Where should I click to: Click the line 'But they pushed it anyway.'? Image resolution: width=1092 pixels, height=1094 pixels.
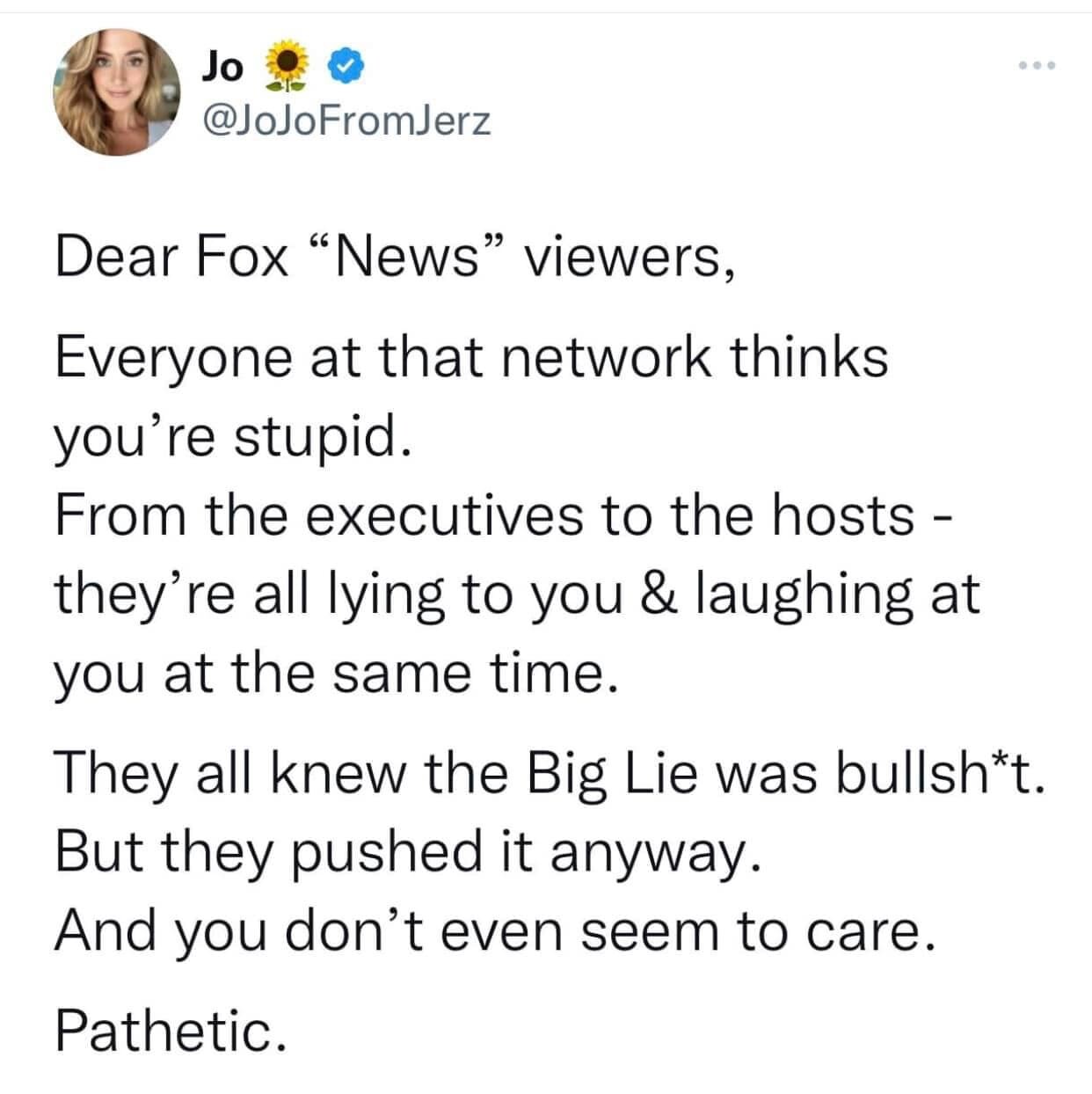pyautogui.click(x=404, y=851)
